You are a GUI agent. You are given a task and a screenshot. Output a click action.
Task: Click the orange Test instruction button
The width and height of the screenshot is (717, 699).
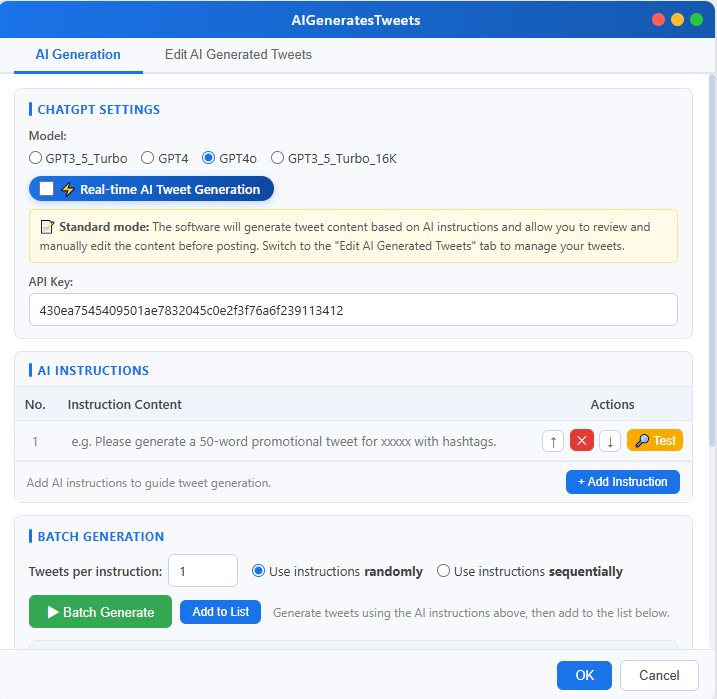[x=655, y=441]
